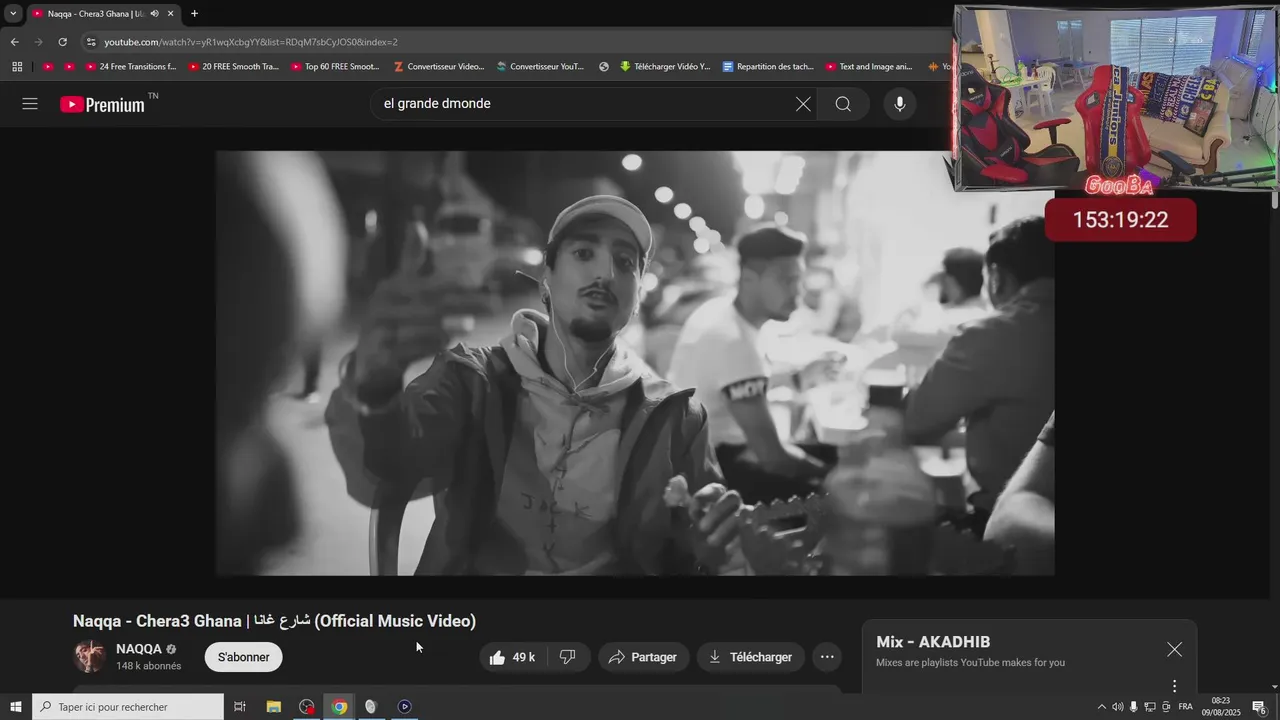
Task: Click the microphone icon in system tray
Action: point(1134,707)
